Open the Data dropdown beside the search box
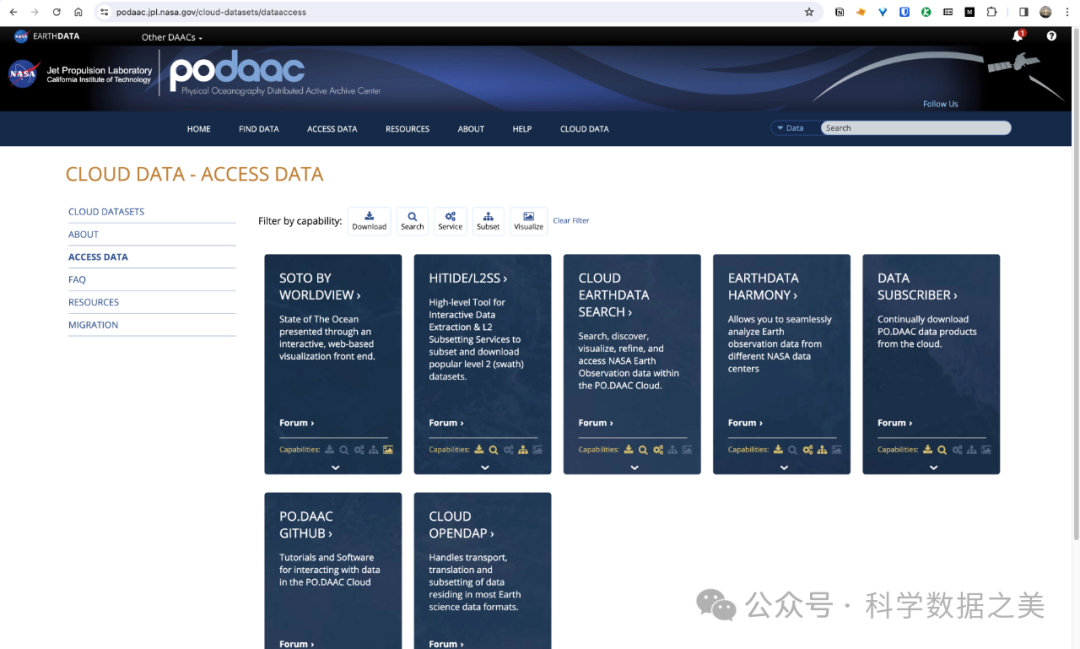 (790, 128)
